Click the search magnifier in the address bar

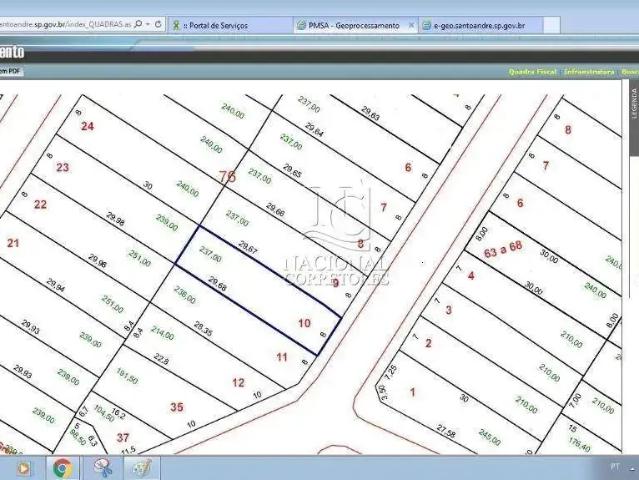click(138, 24)
